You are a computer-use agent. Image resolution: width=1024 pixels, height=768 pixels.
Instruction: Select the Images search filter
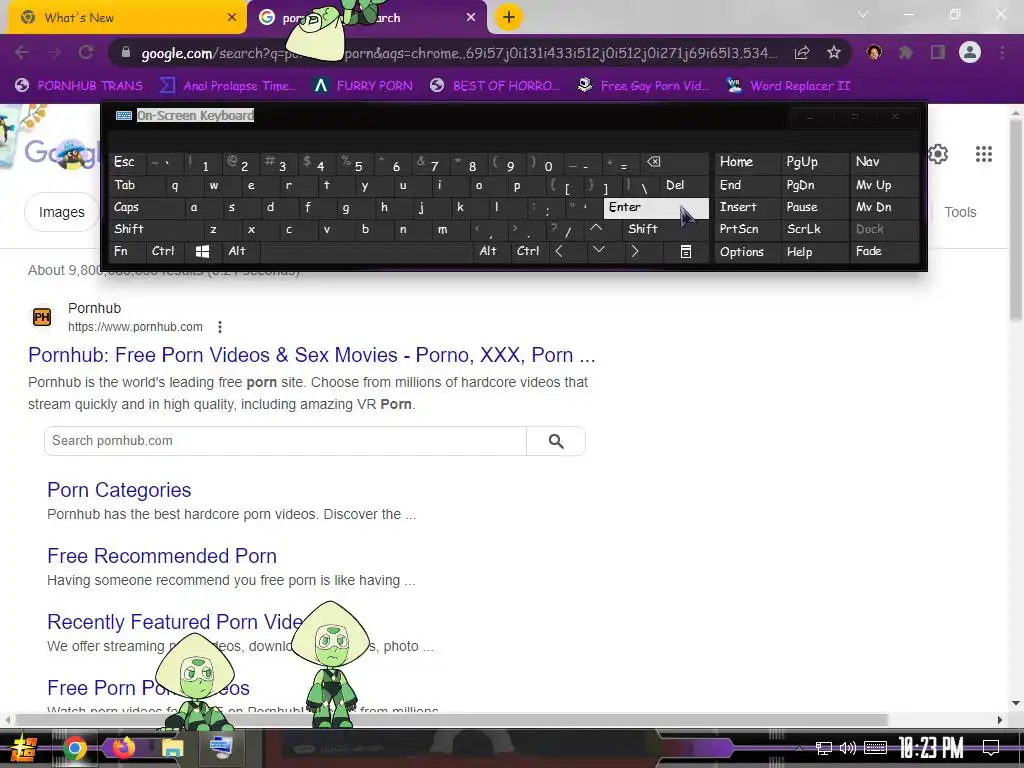tap(61, 212)
